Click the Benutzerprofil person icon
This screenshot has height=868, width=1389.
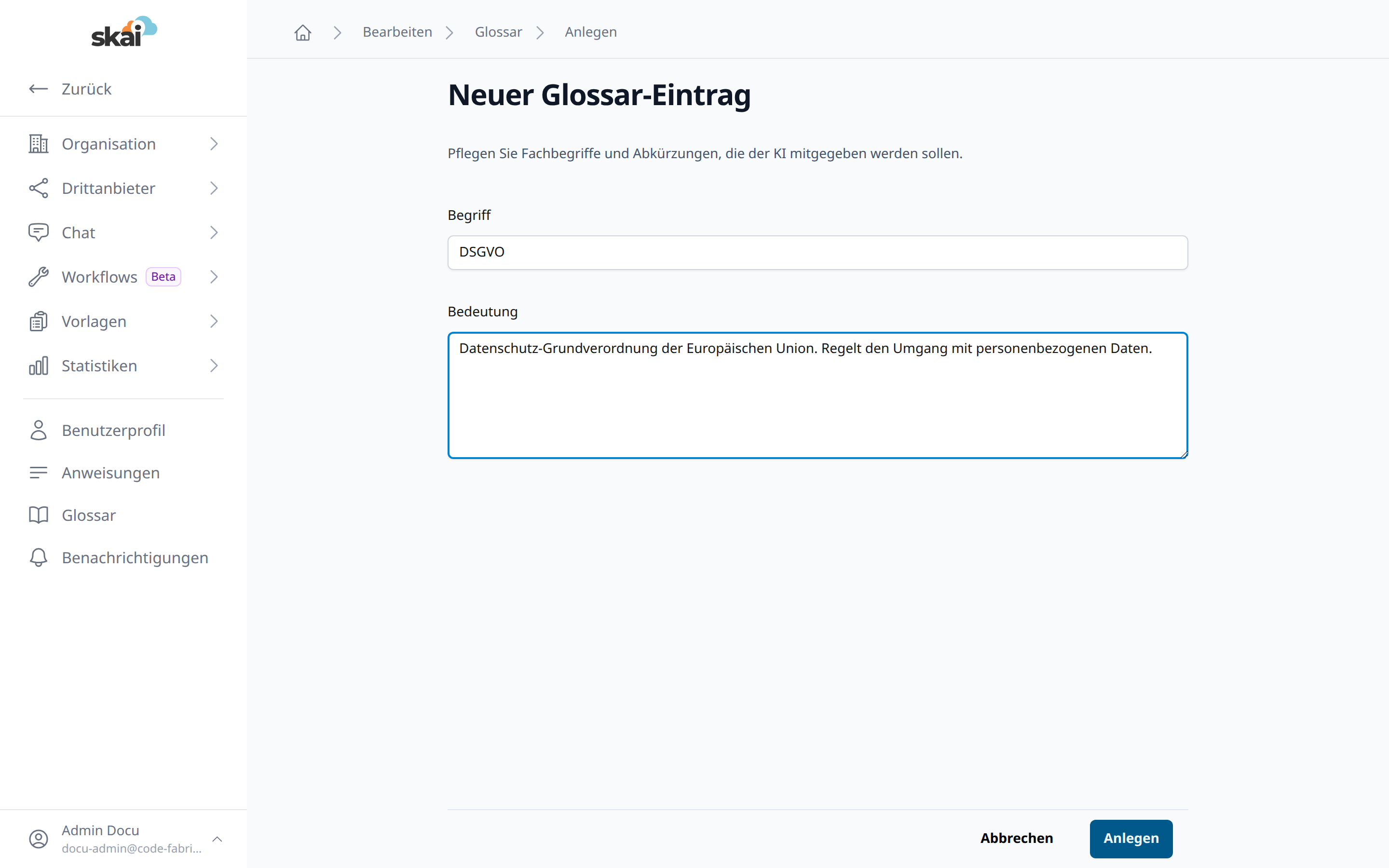tap(39, 430)
